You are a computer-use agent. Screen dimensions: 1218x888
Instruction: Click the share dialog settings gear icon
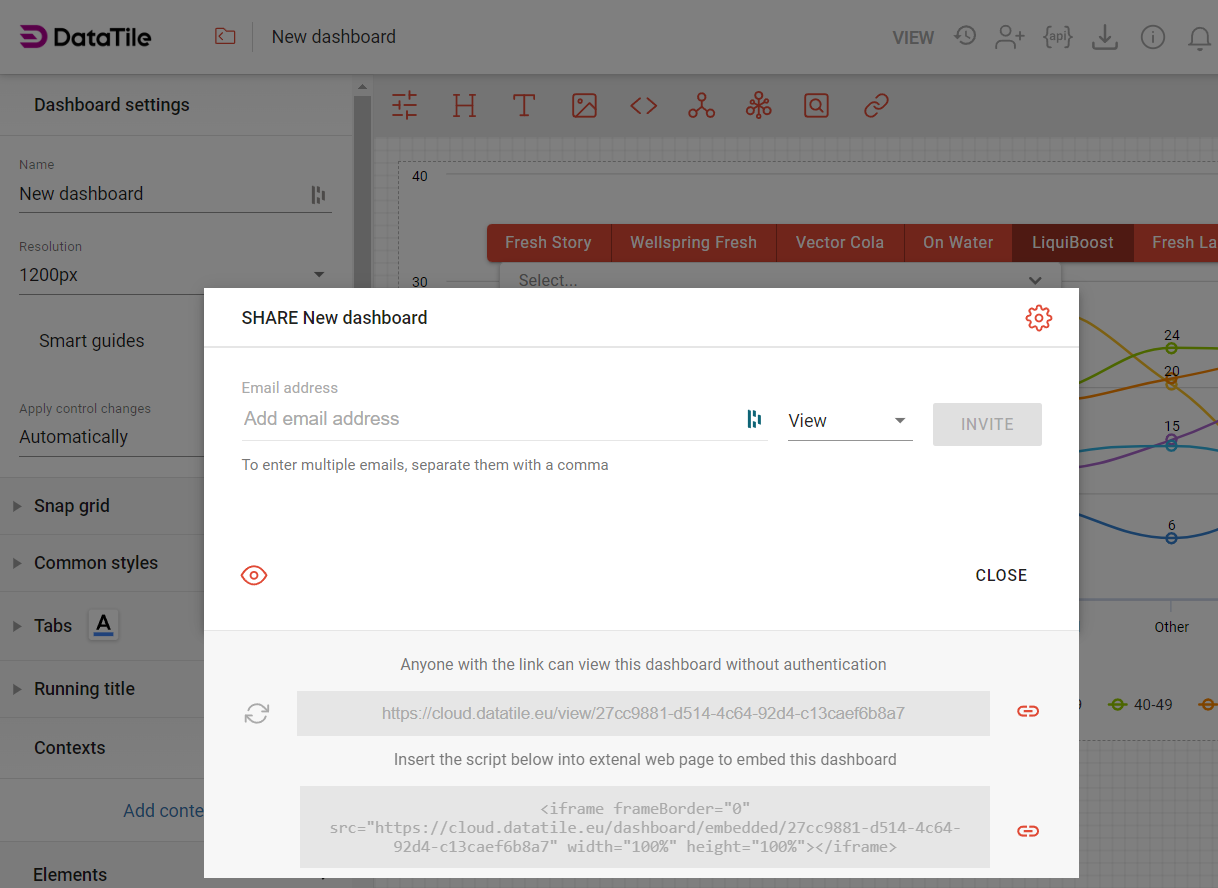pos(1038,318)
